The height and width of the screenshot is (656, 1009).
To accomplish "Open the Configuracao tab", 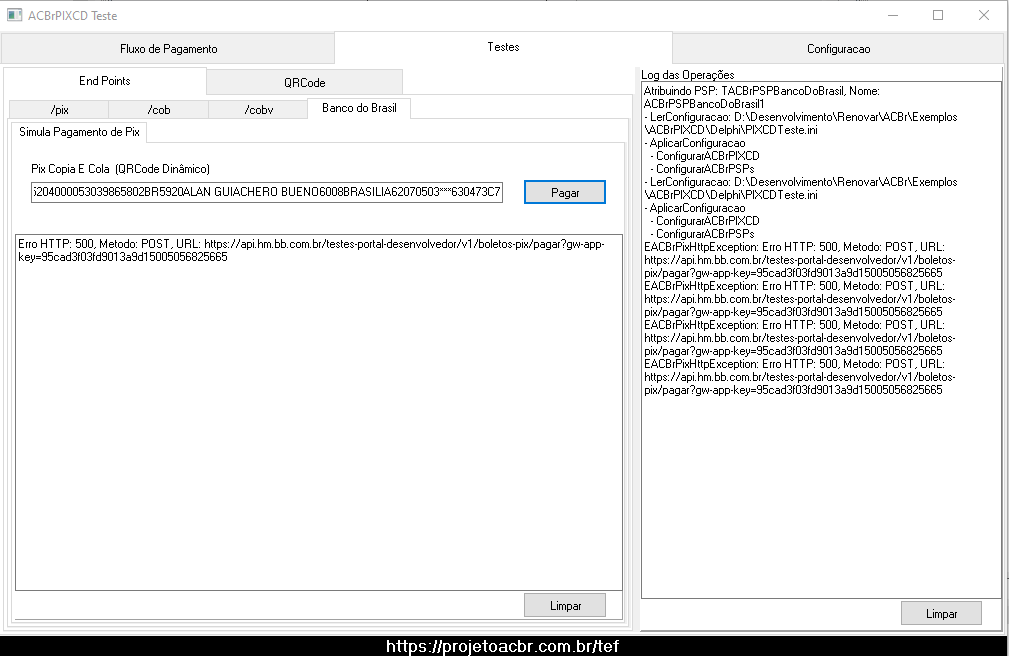I will click(838, 49).
